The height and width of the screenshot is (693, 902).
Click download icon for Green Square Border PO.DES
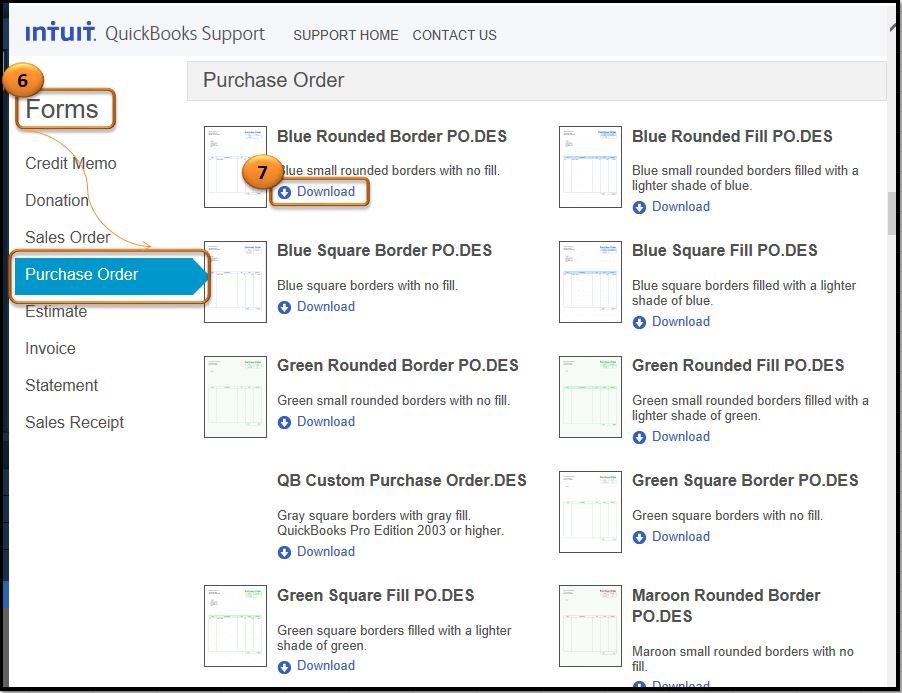tap(639, 538)
